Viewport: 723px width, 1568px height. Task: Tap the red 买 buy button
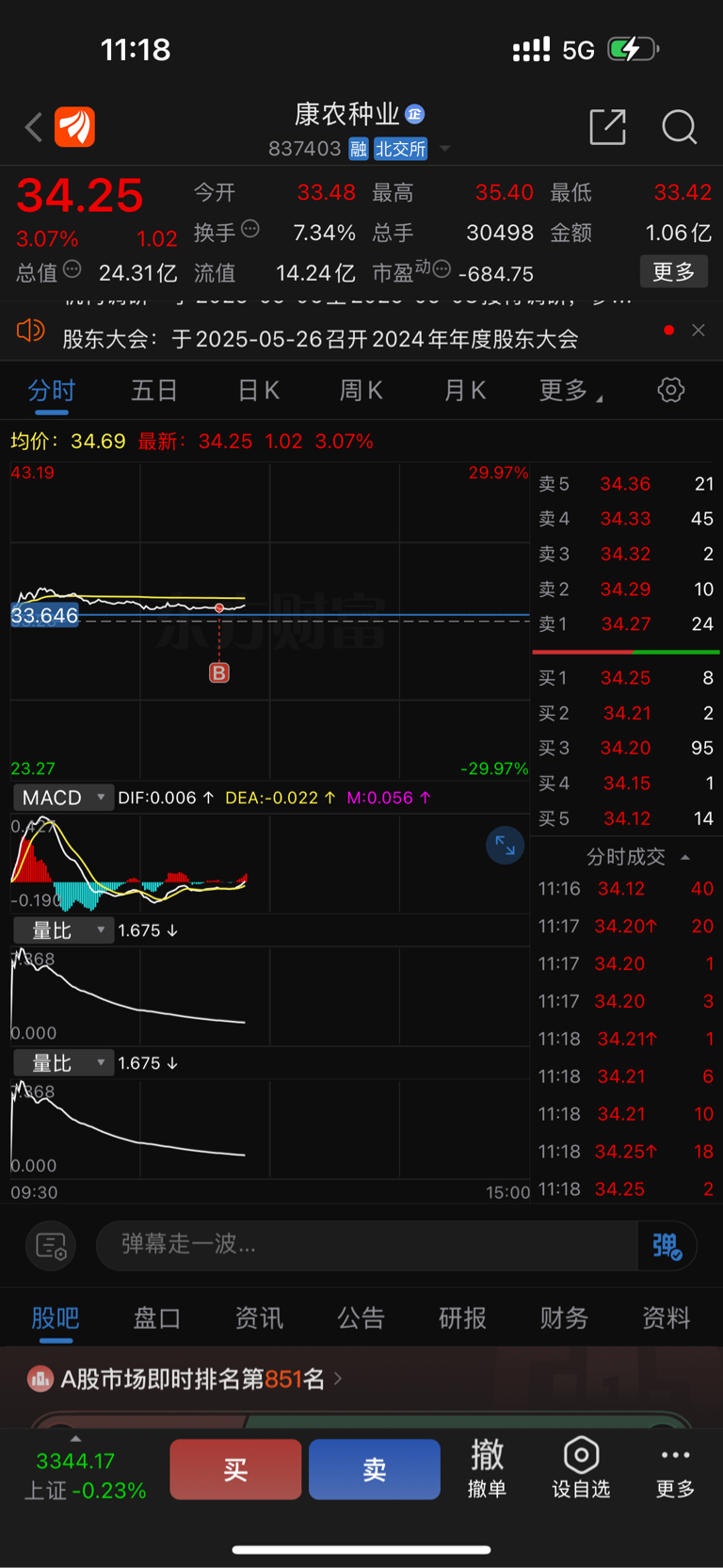point(235,1469)
